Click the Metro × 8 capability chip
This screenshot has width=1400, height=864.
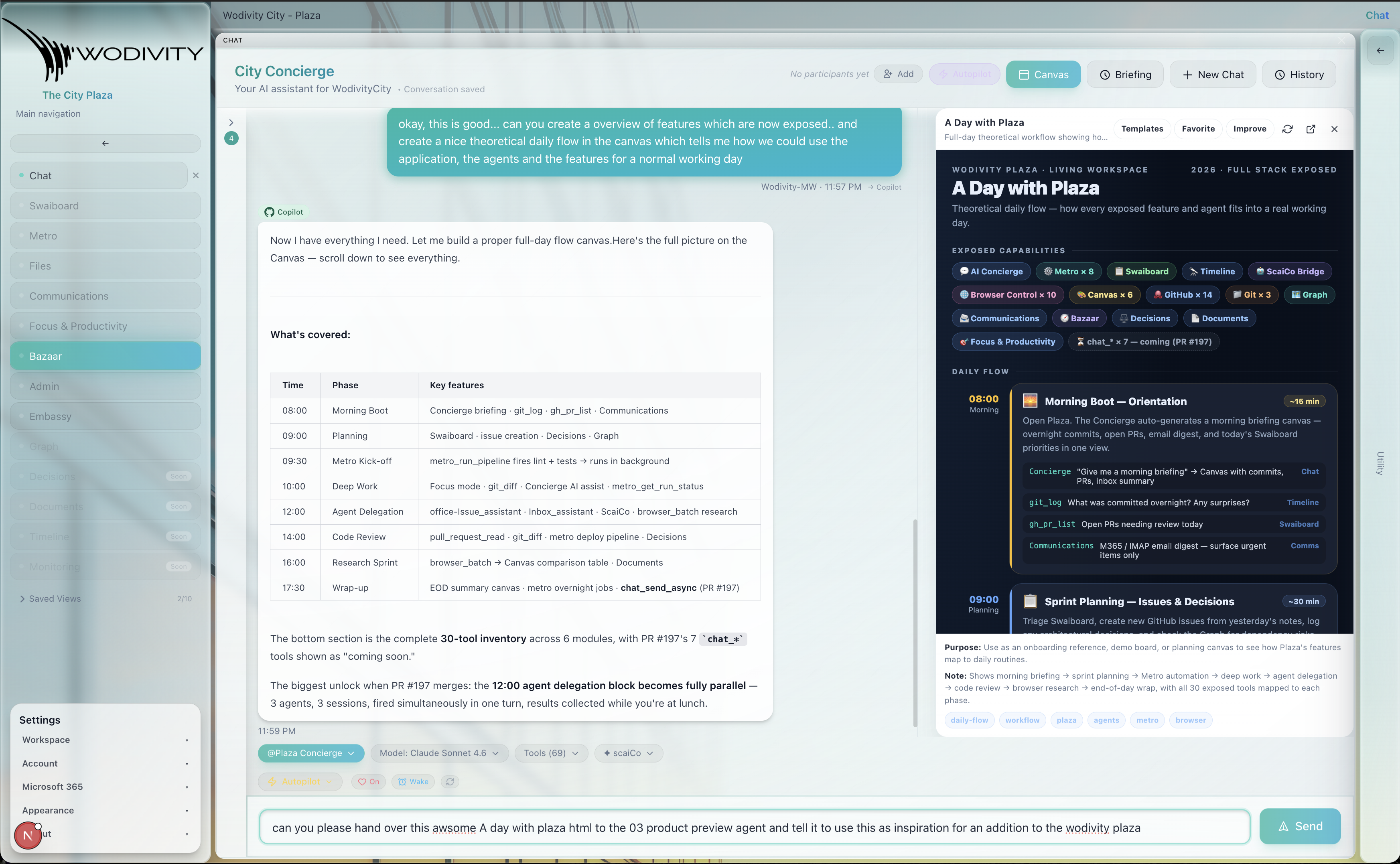[x=1068, y=272]
